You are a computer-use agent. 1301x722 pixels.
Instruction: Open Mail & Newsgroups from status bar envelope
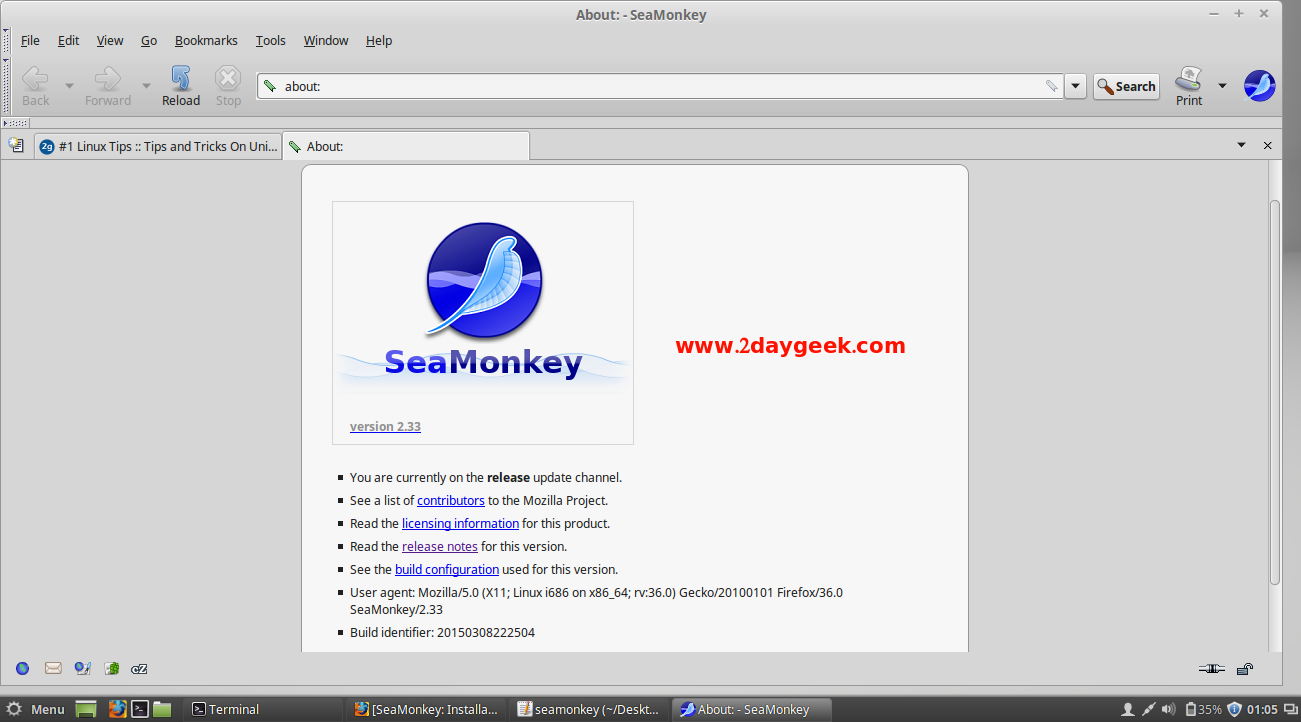point(53,668)
